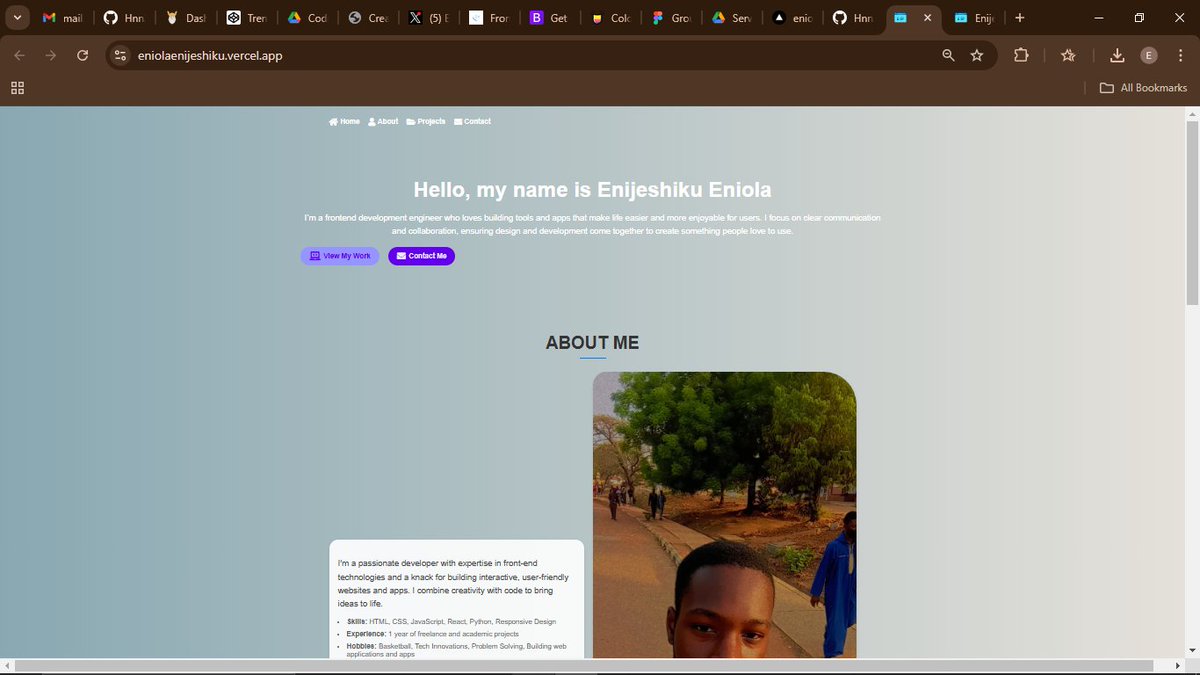Go to Projects in site navigation
The width and height of the screenshot is (1200, 675).
pyautogui.click(x=425, y=122)
